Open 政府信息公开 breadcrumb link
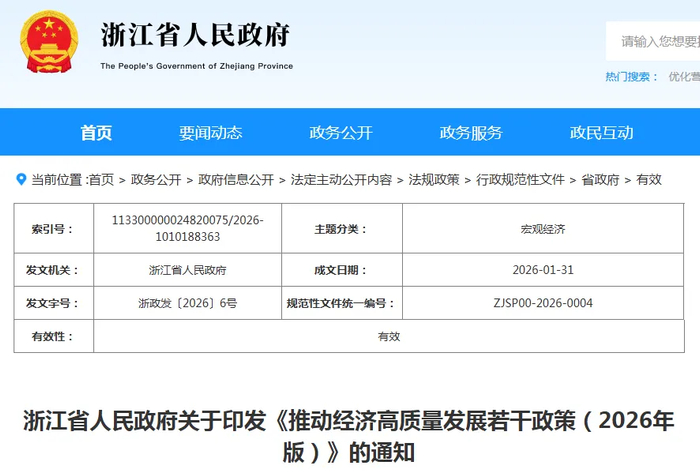Image resolution: width=700 pixels, height=473 pixels. coord(236,180)
